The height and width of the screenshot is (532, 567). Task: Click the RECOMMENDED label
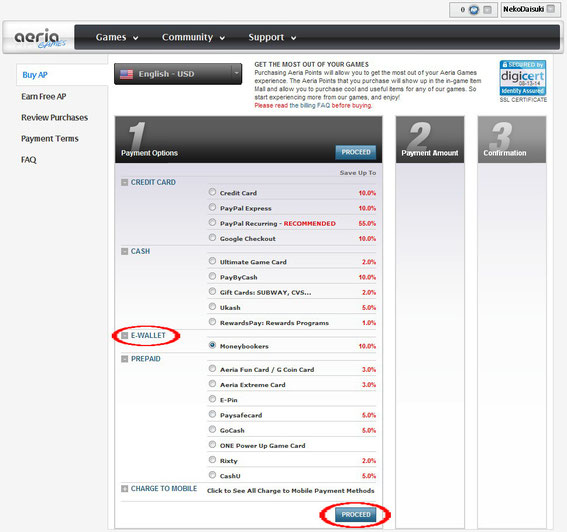point(310,224)
